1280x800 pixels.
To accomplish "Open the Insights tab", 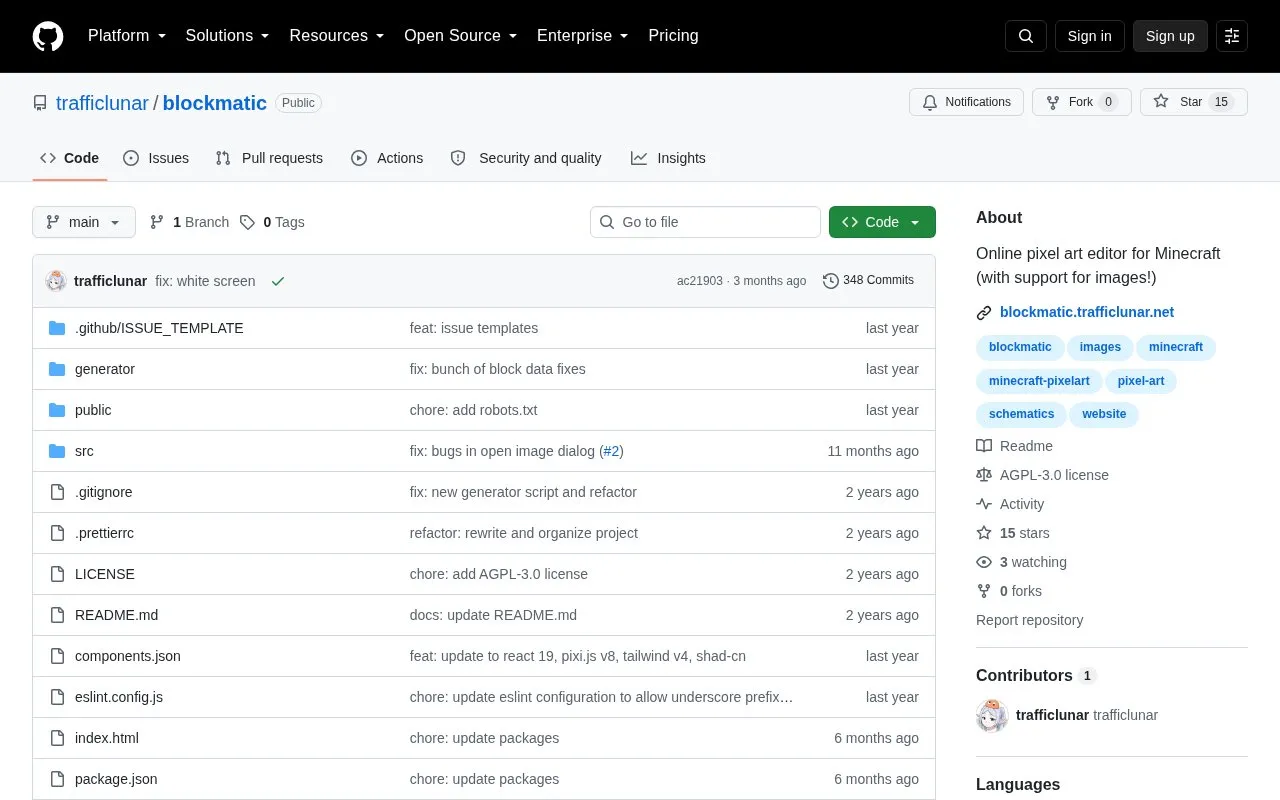I will [668, 158].
